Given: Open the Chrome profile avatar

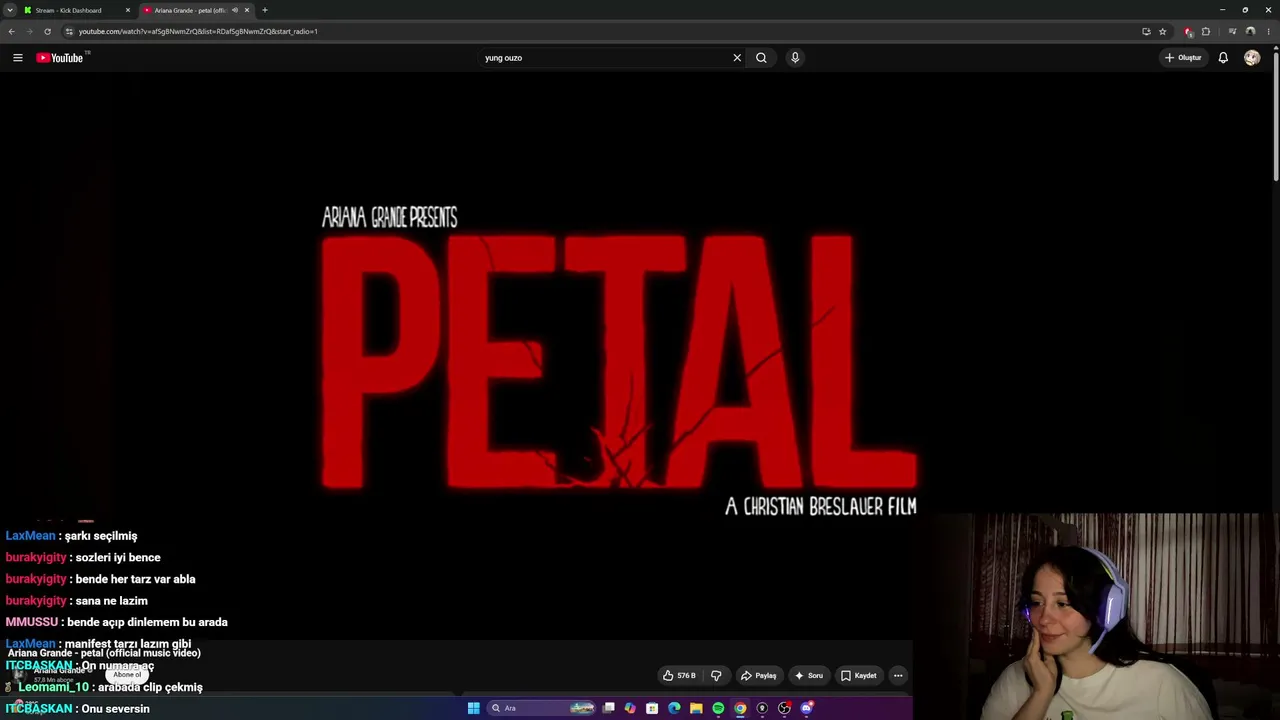Looking at the screenshot, I should (x=1250, y=31).
